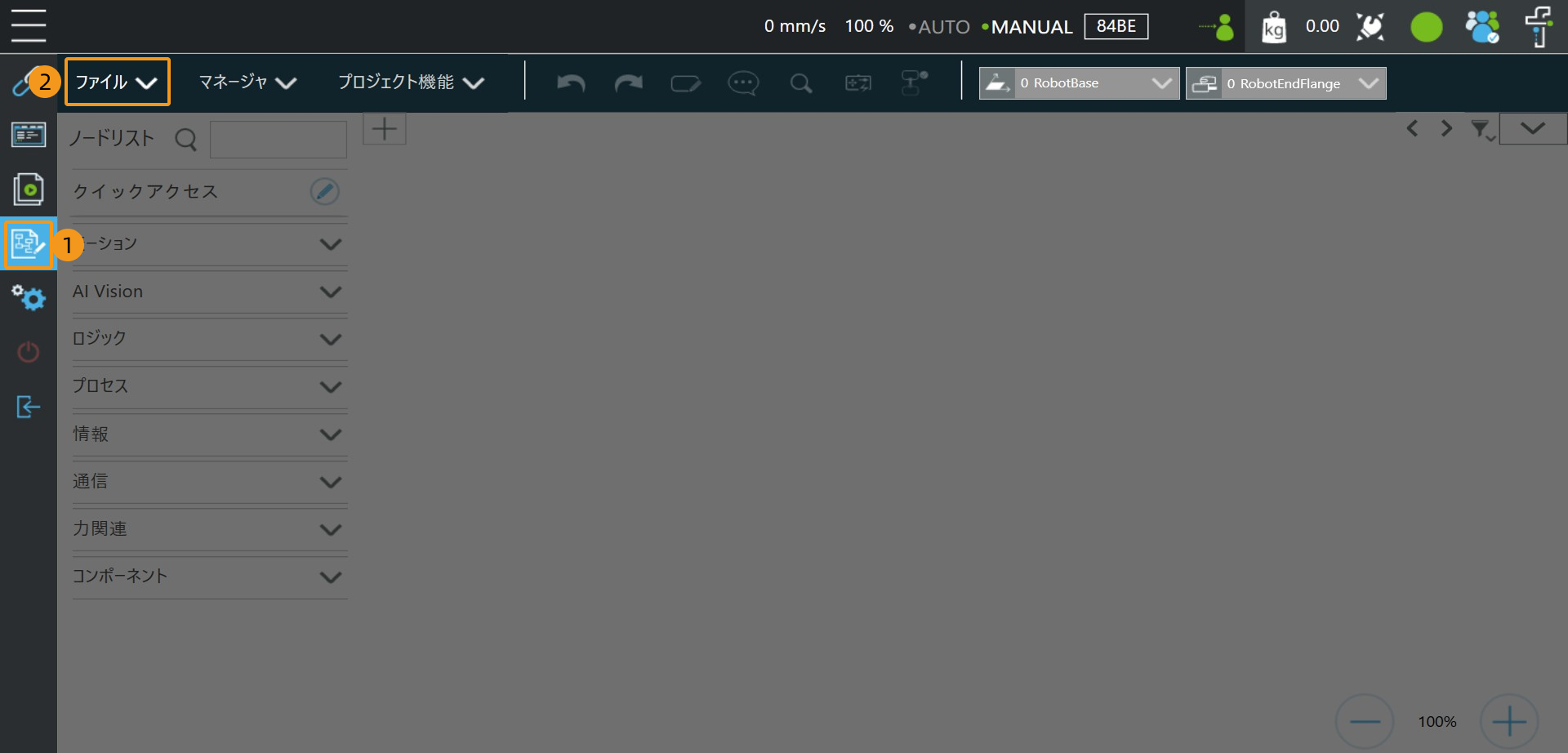Image resolution: width=1568 pixels, height=753 pixels.
Task: Expand the コンポーネント node category
Action: point(210,576)
